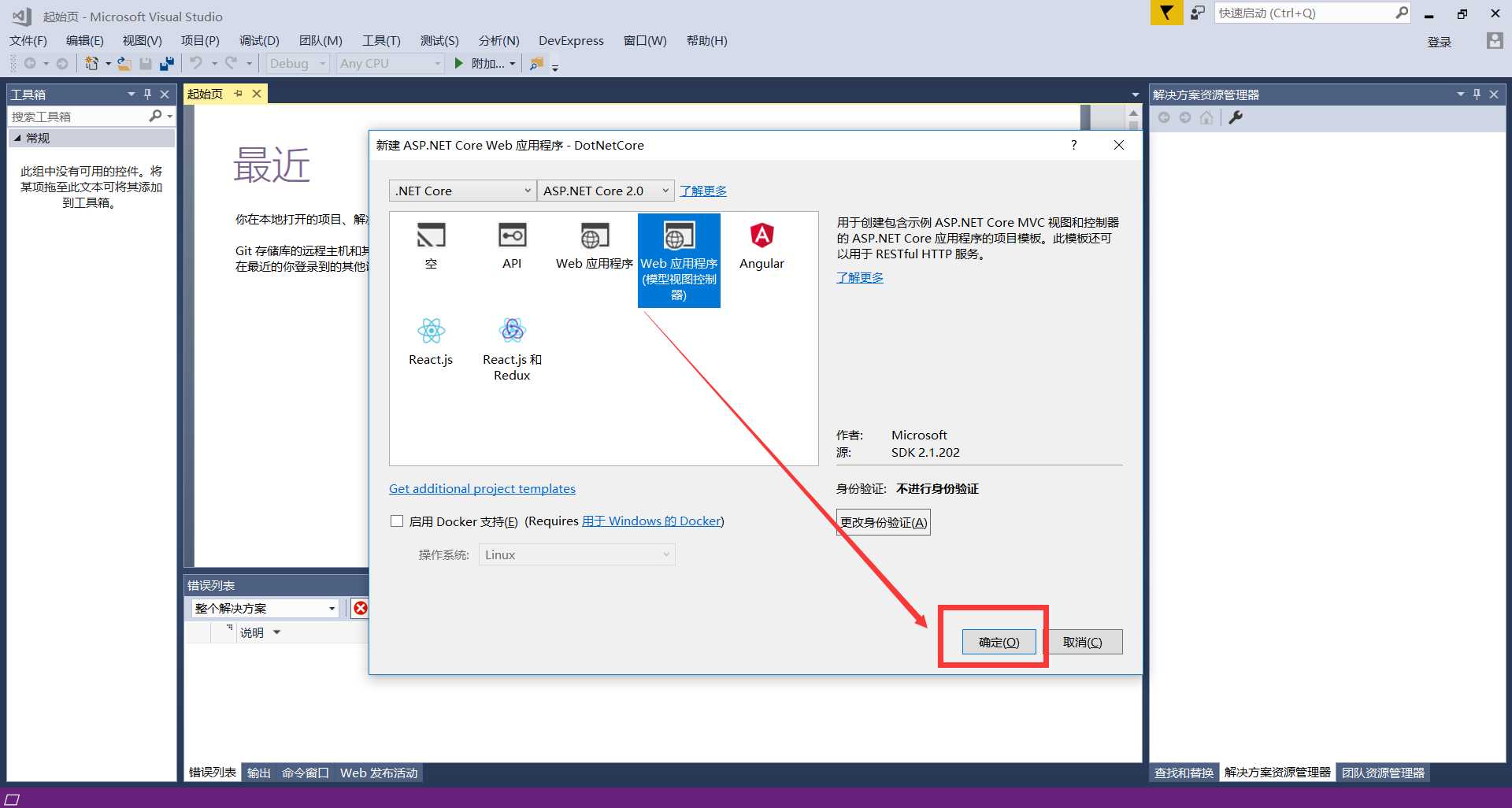The image size is (1512, 808).
Task: Click the Solution Explorer Back icon
Action: click(1164, 117)
